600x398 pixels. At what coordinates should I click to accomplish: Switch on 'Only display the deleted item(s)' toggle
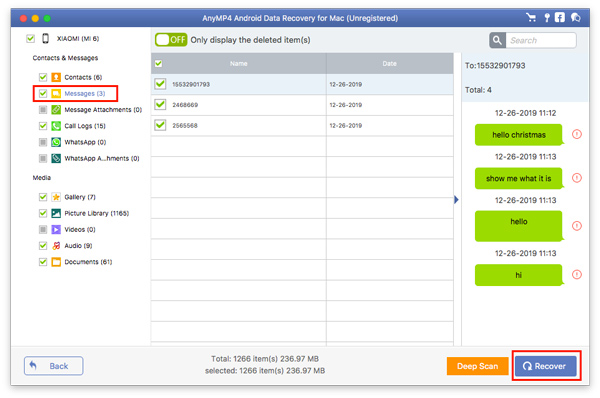[x=171, y=40]
